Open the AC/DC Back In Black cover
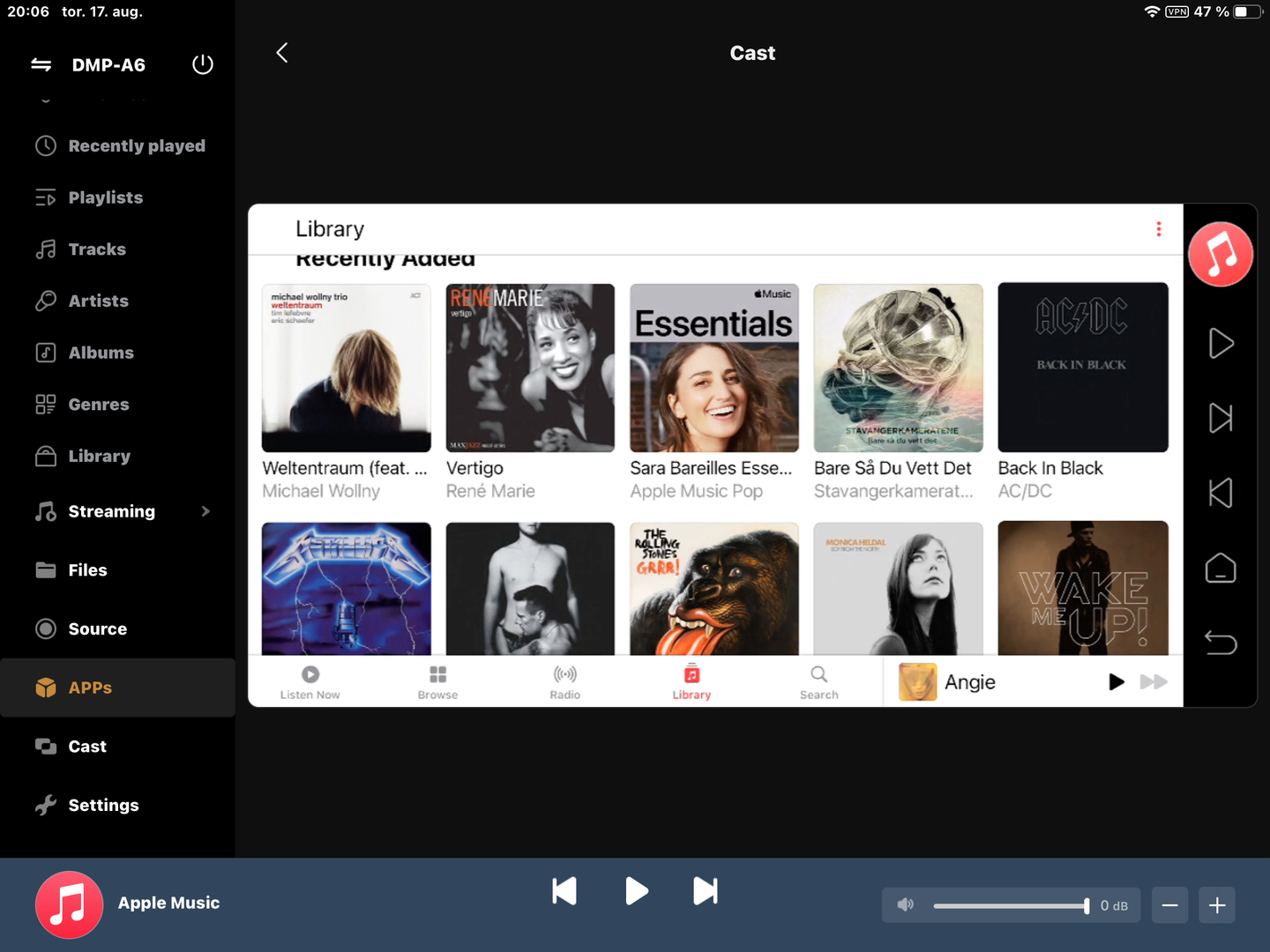 pos(1083,368)
